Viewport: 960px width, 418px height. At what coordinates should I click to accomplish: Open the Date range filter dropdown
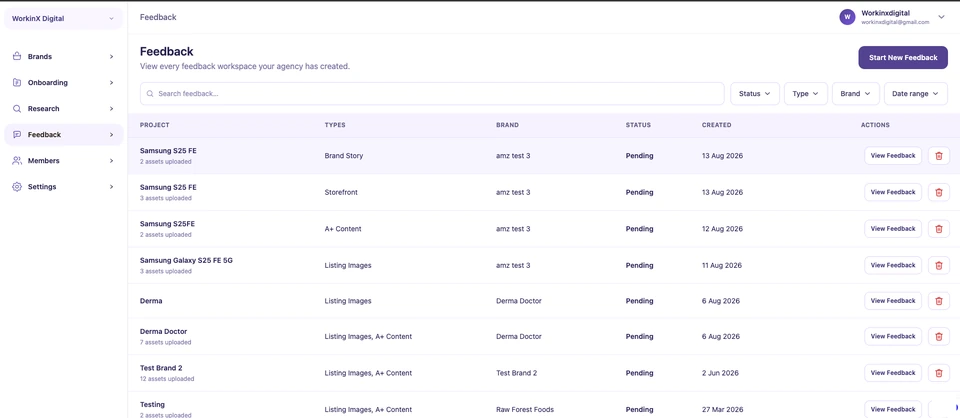pos(915,94)
